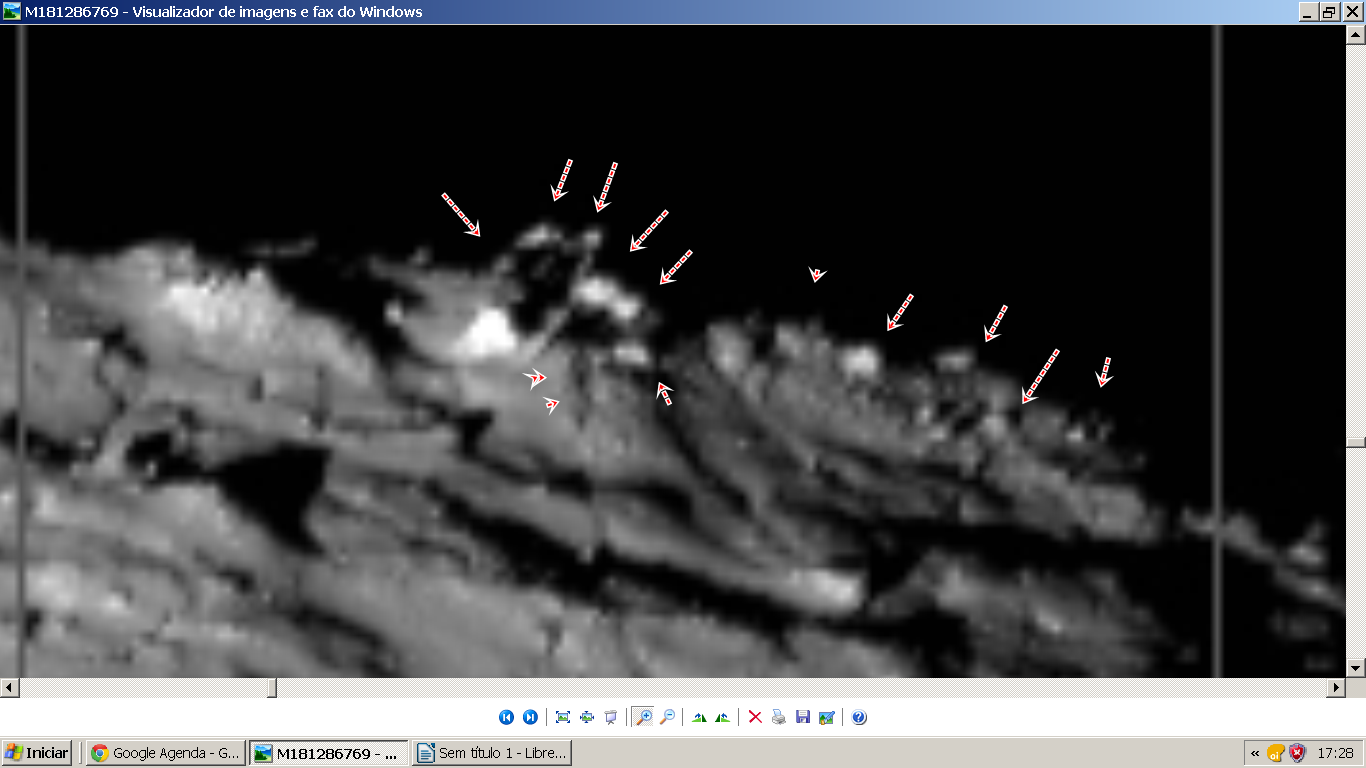Expand hidden system tray icons
Screen dimensions: 1366x768
pos(1254,753)
